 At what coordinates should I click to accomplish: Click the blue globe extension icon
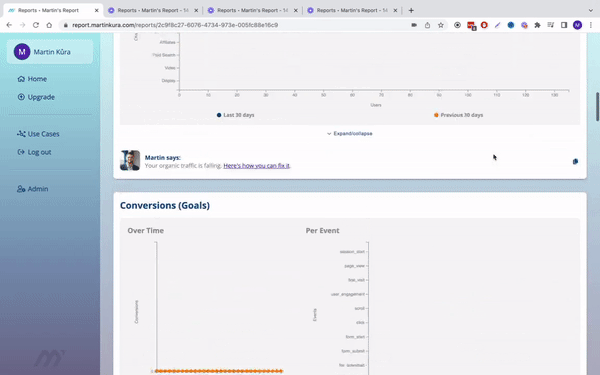click(511, 25)
